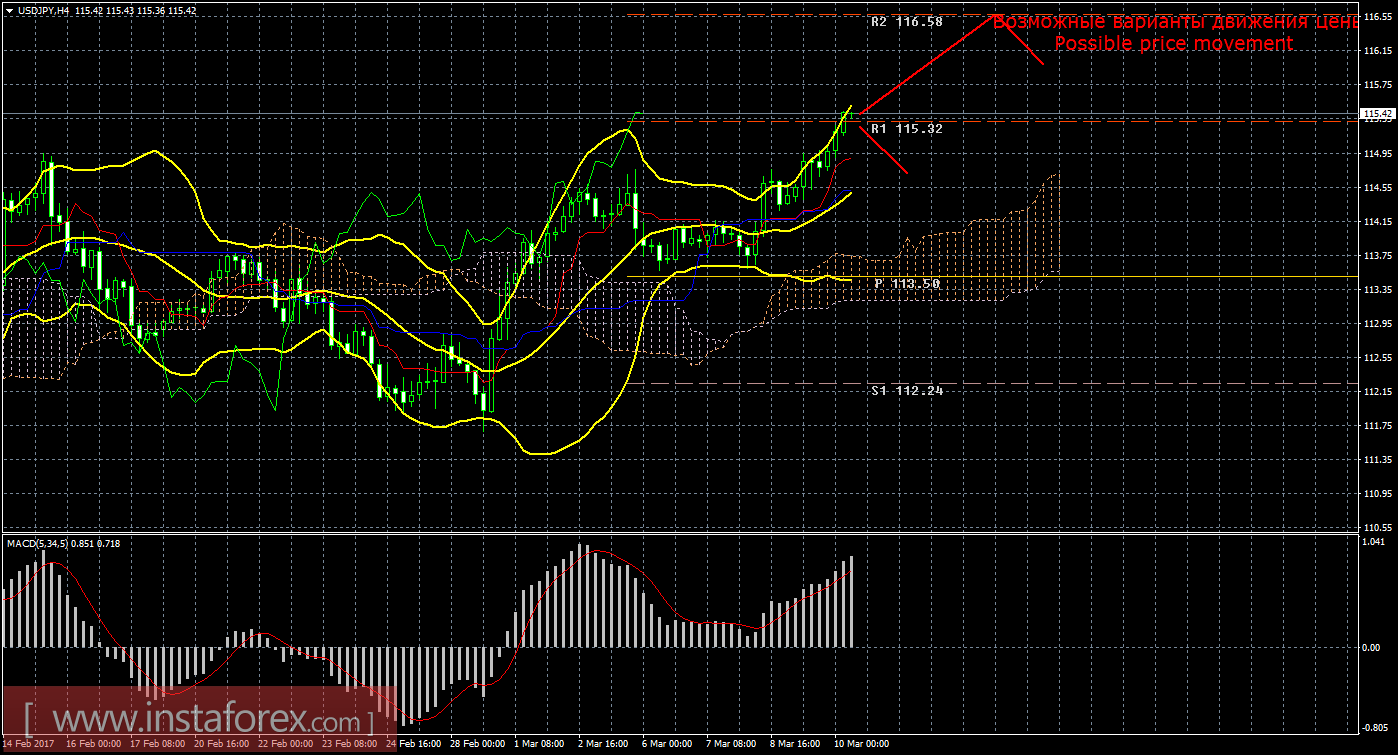
Task: Select the 115.43 high value in the chart header
Action: [118, 10]
